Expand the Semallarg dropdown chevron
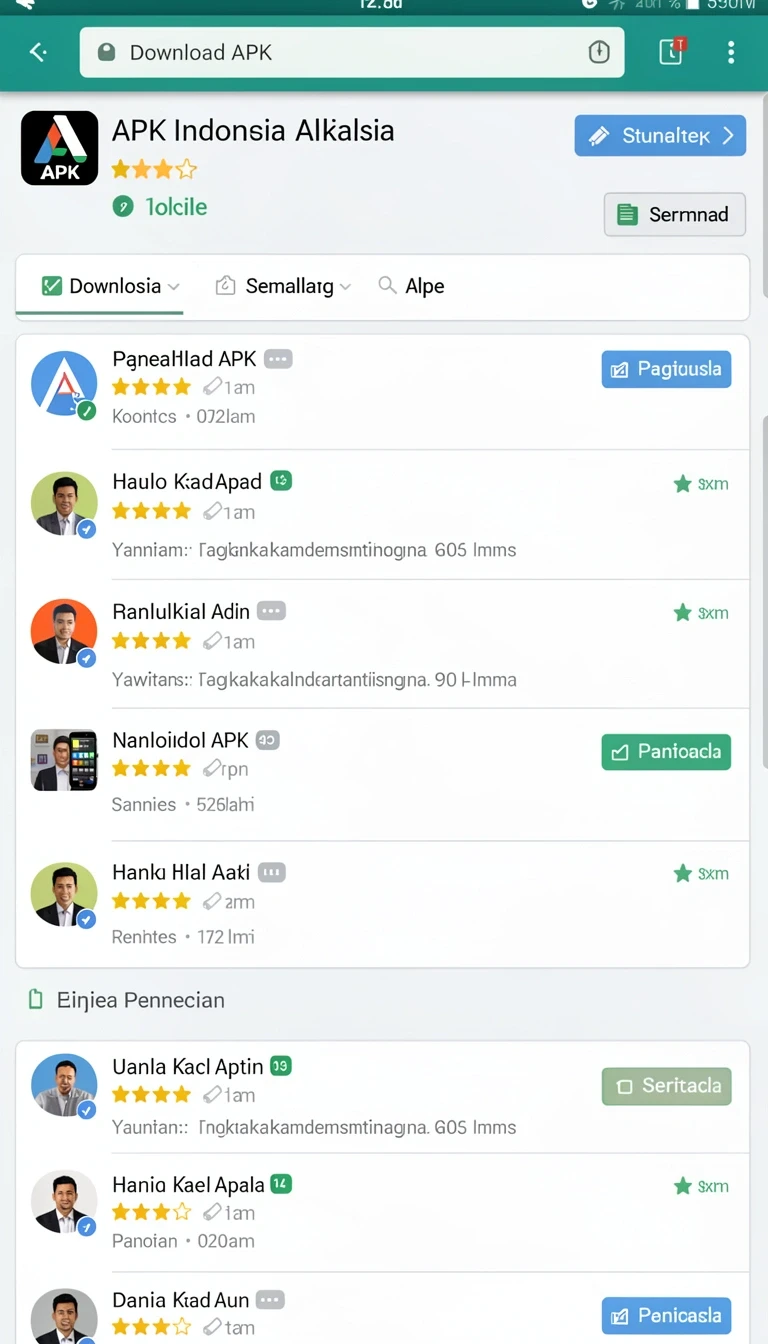The width and height of the screenshot is (768, 1344). pos(345,287)
